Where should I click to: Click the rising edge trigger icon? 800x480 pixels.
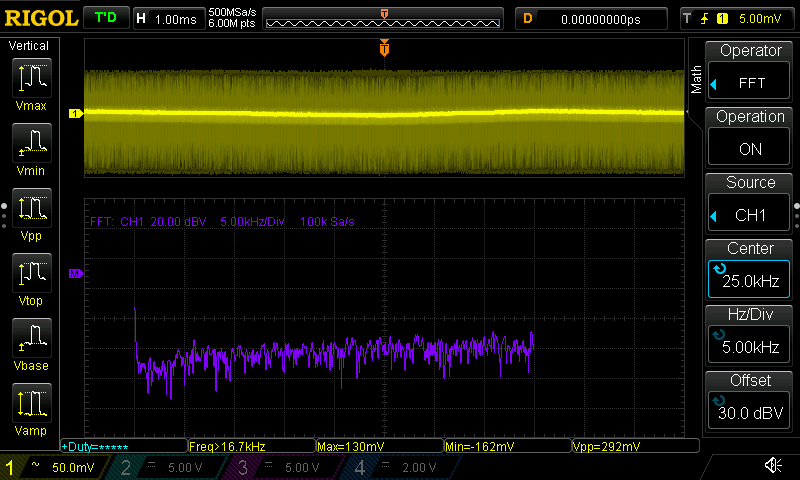pyautogui.click(x=705, y=19)
